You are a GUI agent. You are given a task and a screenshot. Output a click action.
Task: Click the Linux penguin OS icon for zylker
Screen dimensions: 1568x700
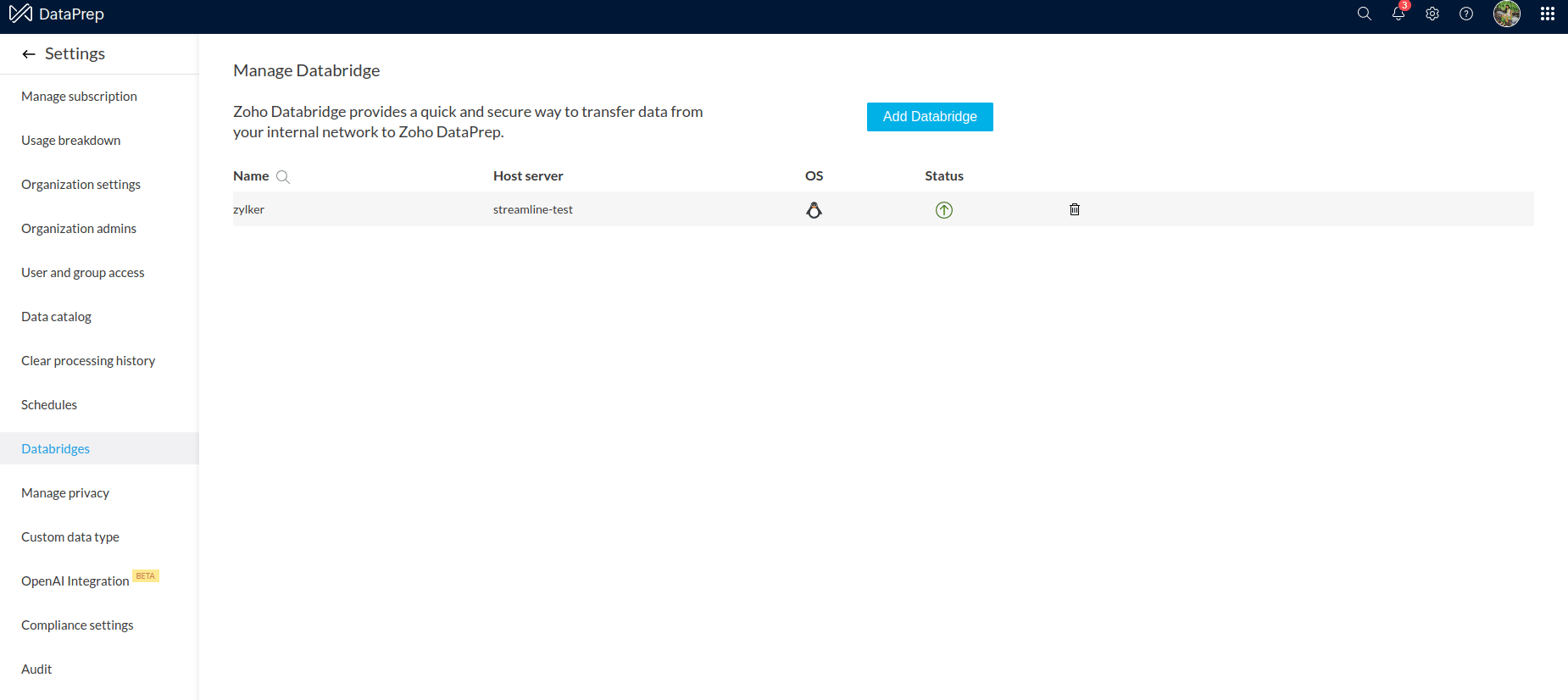814,210
